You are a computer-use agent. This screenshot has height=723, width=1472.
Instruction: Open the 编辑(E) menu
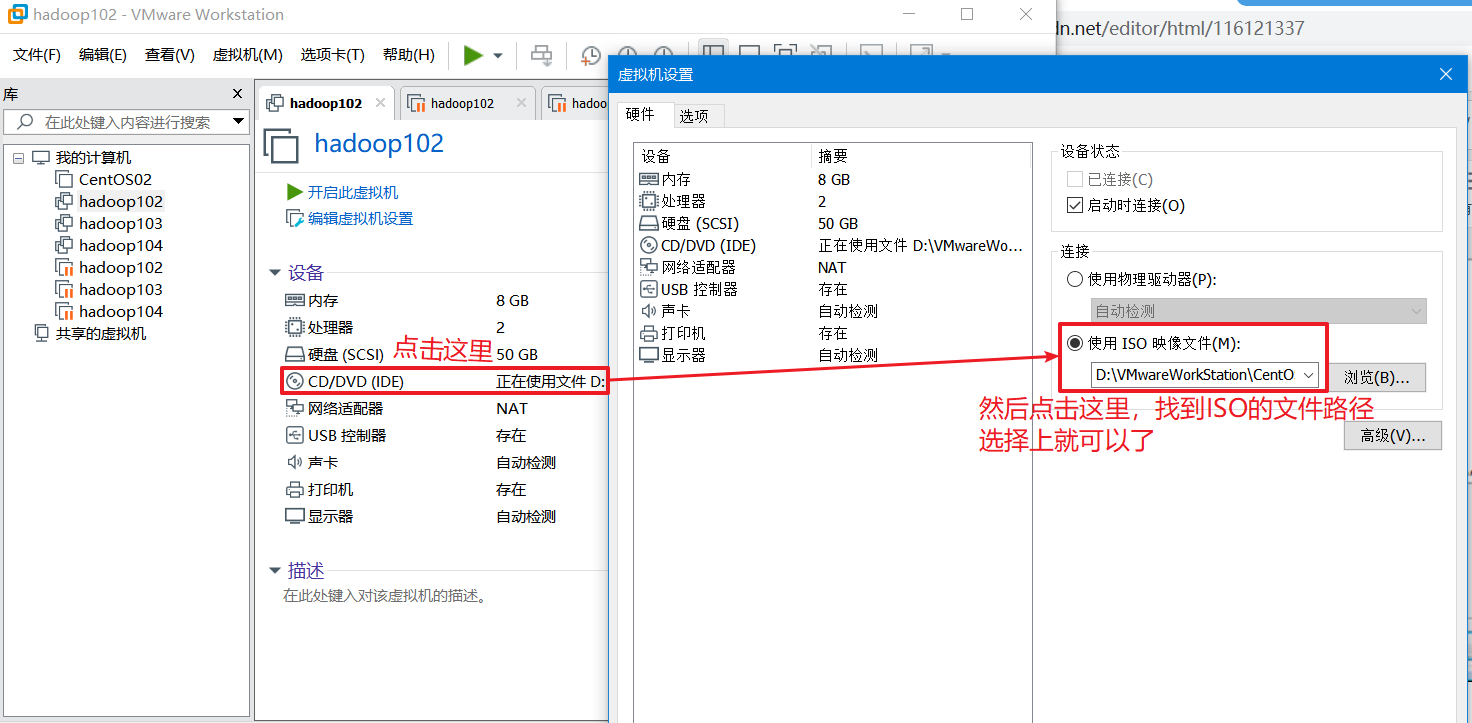click(x=103, y=55)
